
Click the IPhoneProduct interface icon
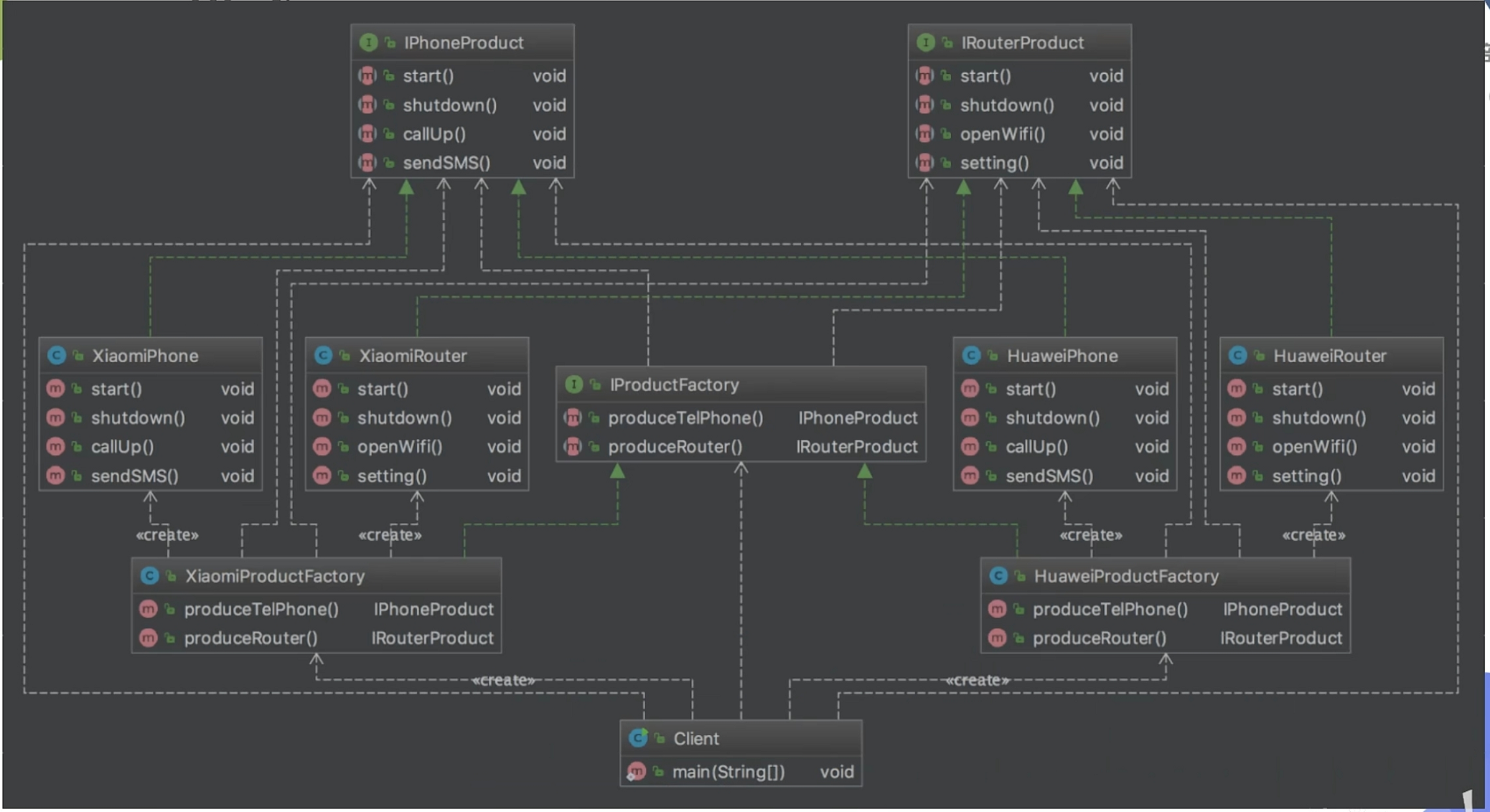(x=368, y=43)
